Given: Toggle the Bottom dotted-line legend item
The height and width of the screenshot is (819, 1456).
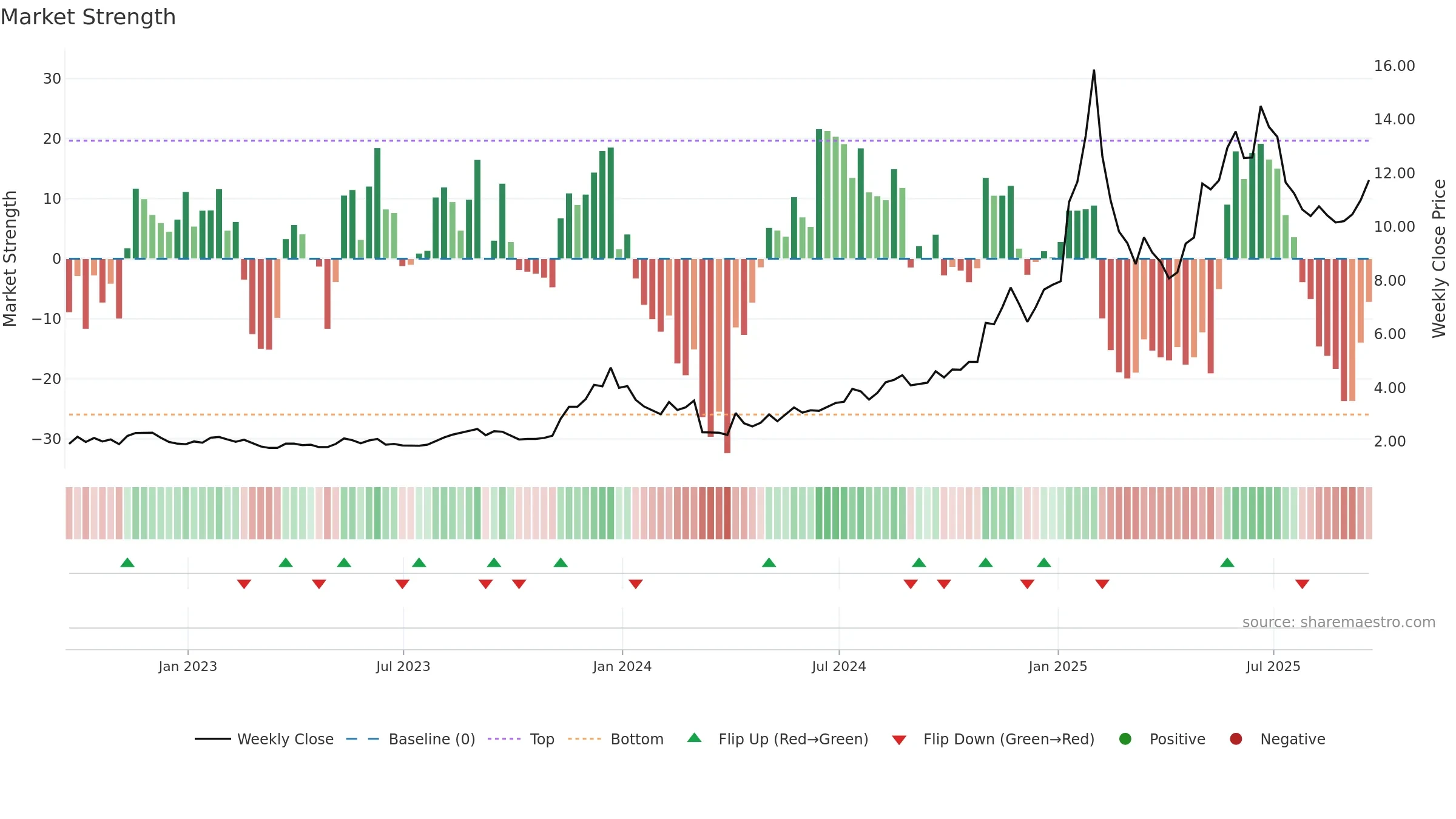Looking at the screenshot, I should (616, 739).
